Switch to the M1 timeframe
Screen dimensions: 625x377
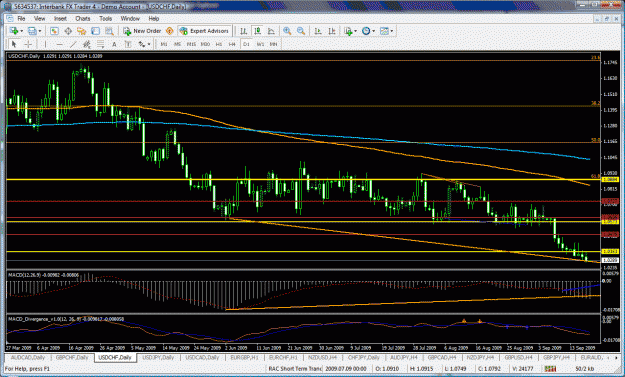pyautogui.click(x=164, y=44)
